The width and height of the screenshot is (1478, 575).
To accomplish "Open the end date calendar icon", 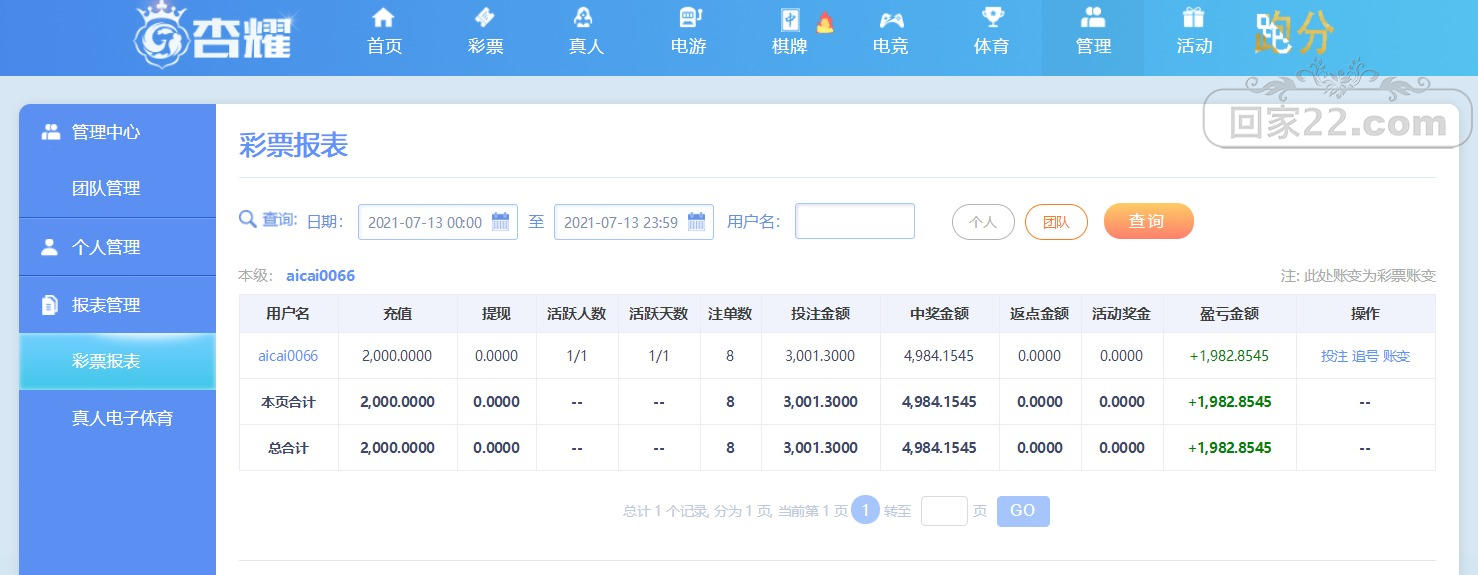I will click(x=696, y=222).
